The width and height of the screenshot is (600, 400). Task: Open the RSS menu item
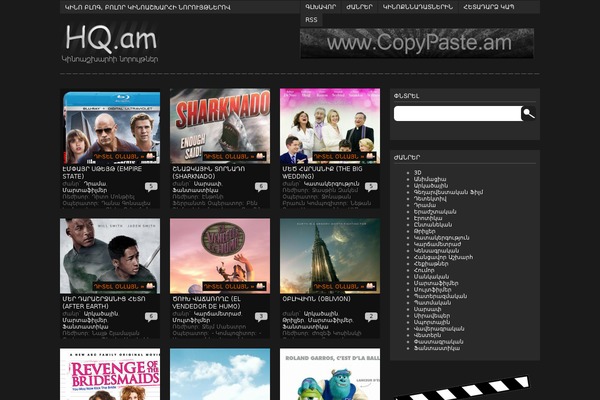click(311, 20)
